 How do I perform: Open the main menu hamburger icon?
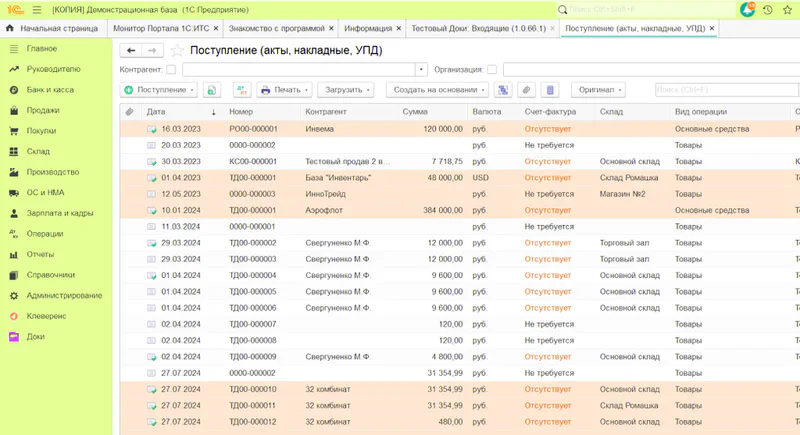pyautogui.click(x=37, y=9)
